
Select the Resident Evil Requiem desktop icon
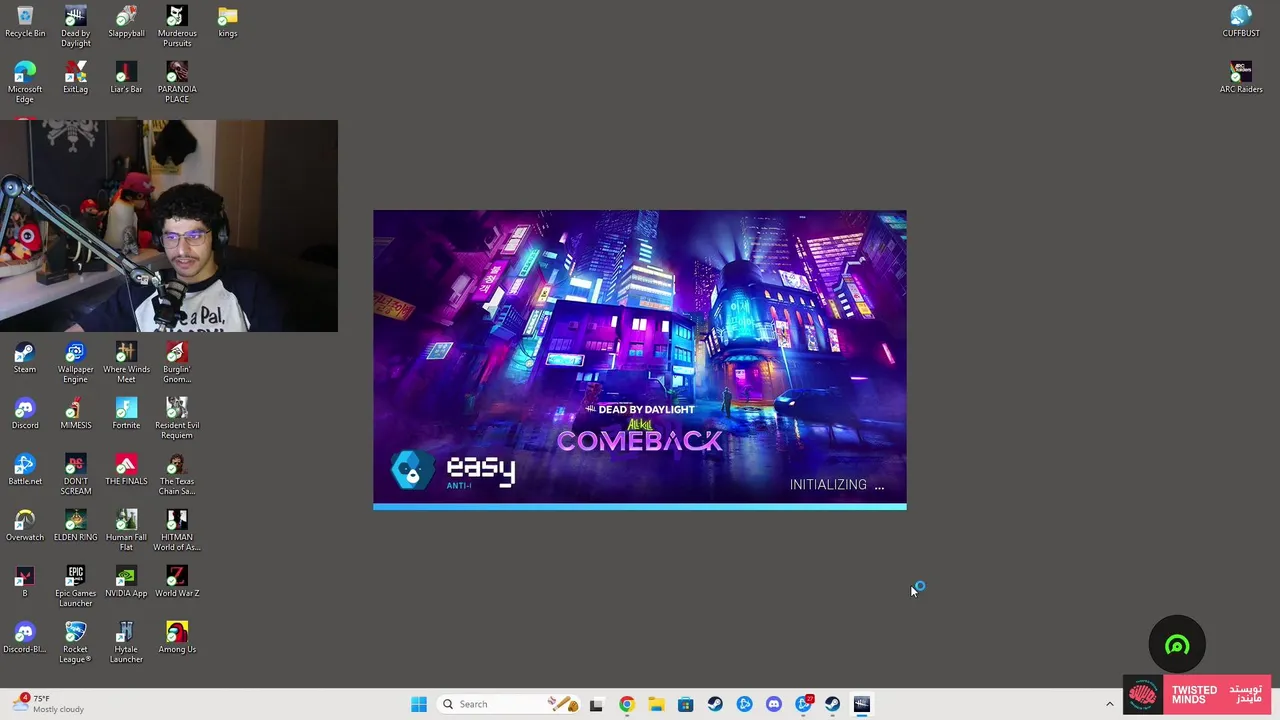(x=177, y=418)
